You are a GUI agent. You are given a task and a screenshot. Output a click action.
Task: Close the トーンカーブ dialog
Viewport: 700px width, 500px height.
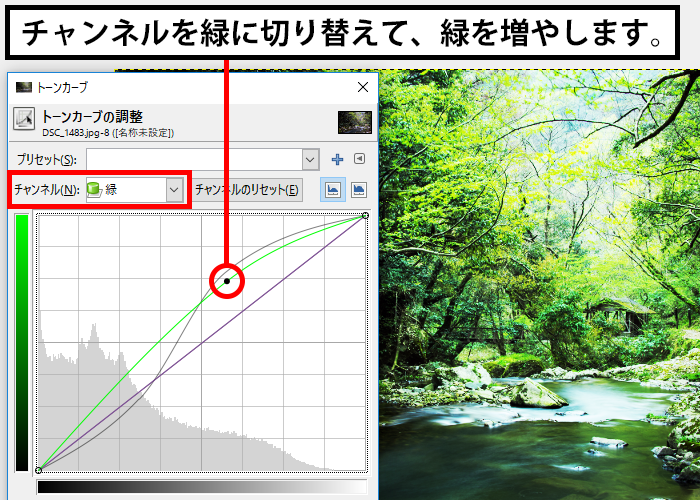click(x=362, y=87)
